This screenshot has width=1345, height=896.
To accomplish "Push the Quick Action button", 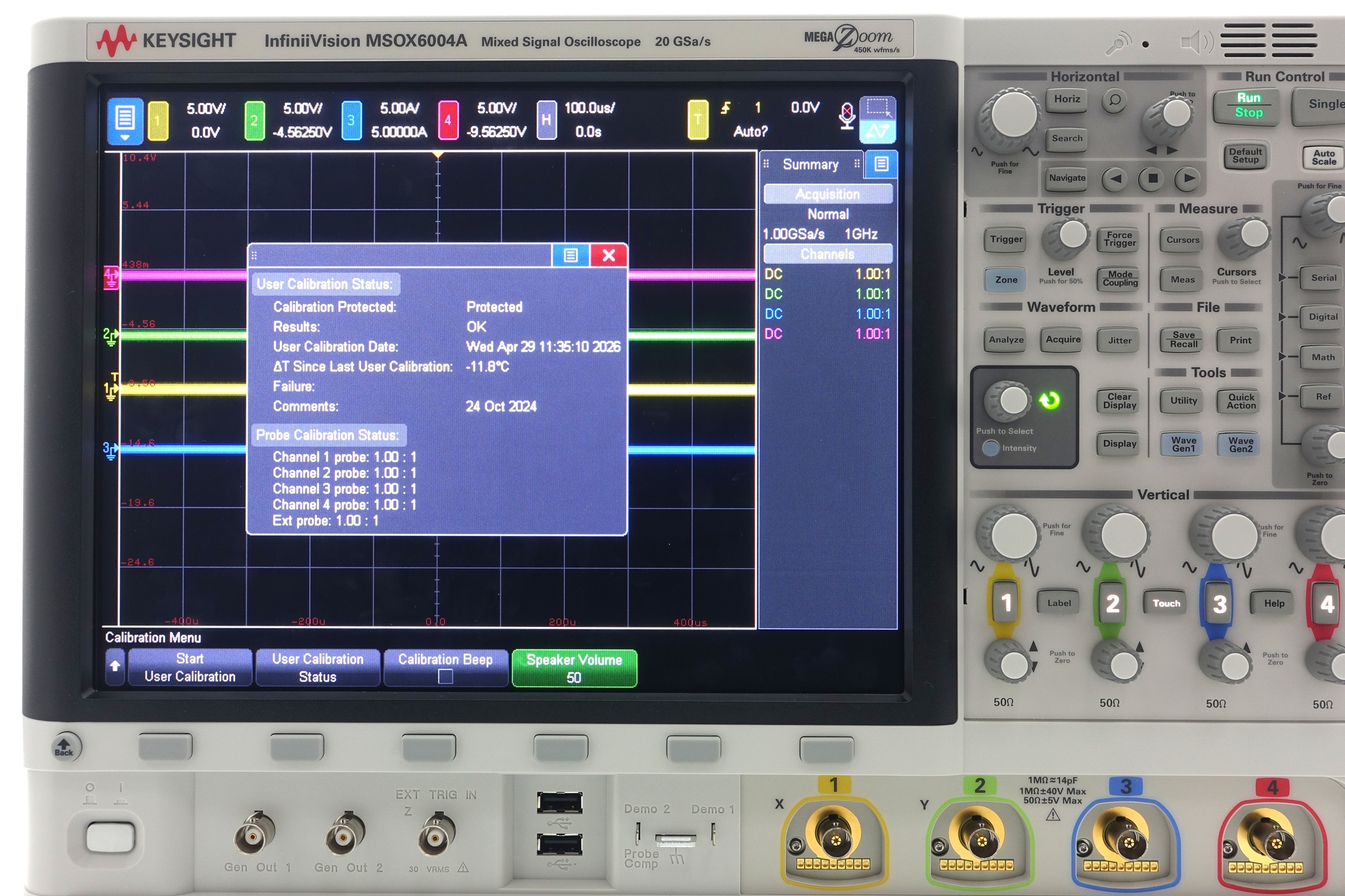I will (x=1241, y=401).
